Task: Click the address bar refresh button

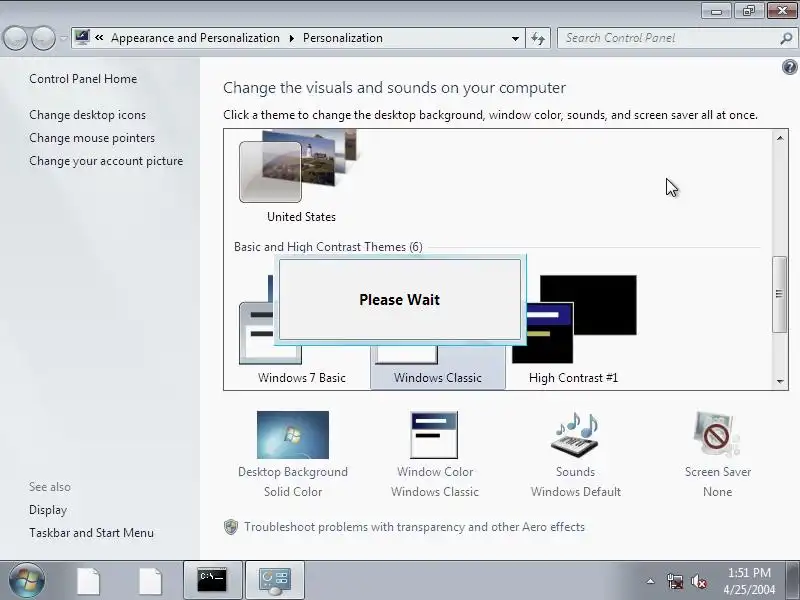Action: click(x=538, y=38)
